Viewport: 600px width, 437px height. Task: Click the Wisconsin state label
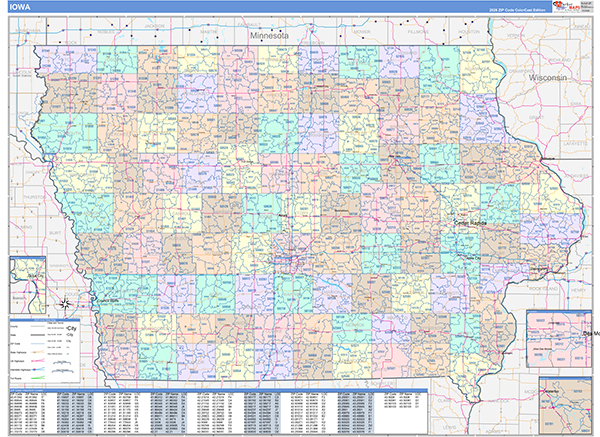(x=548, y=78)
